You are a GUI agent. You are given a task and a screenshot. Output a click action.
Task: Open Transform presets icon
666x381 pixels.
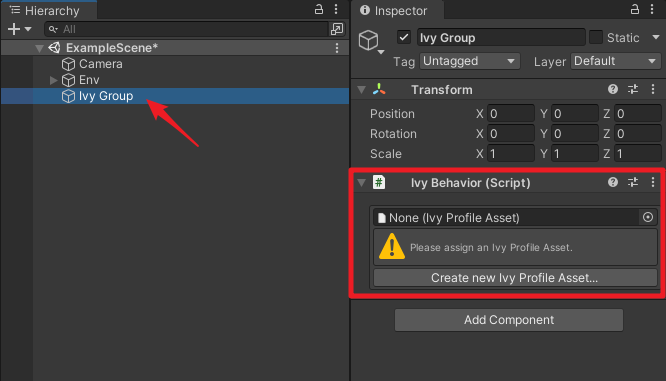633,89
